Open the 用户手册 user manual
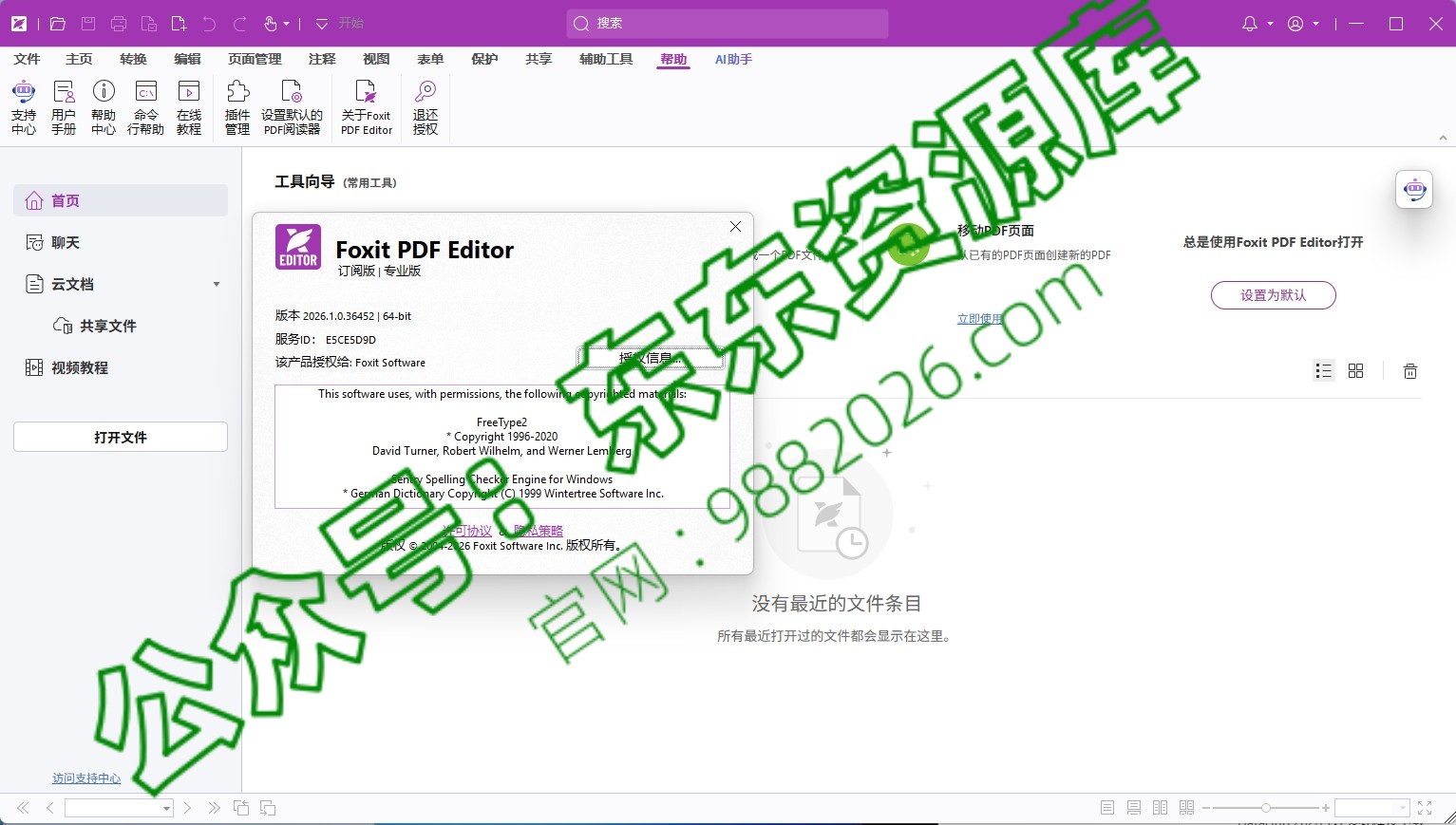1456x825 pixels. (x=63, y=104)
